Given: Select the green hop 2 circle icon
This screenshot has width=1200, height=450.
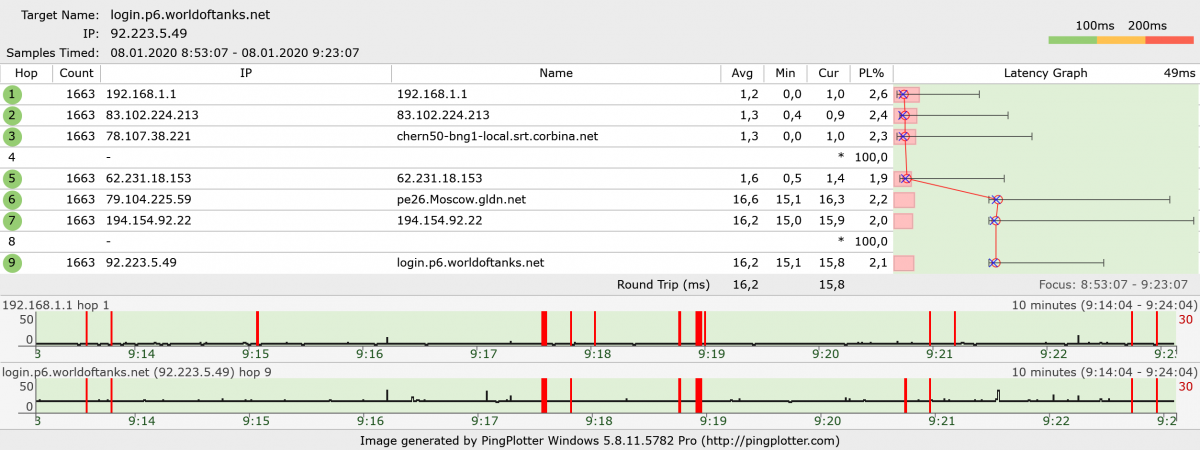Looking at the screenshot, I should click(12, 115).
